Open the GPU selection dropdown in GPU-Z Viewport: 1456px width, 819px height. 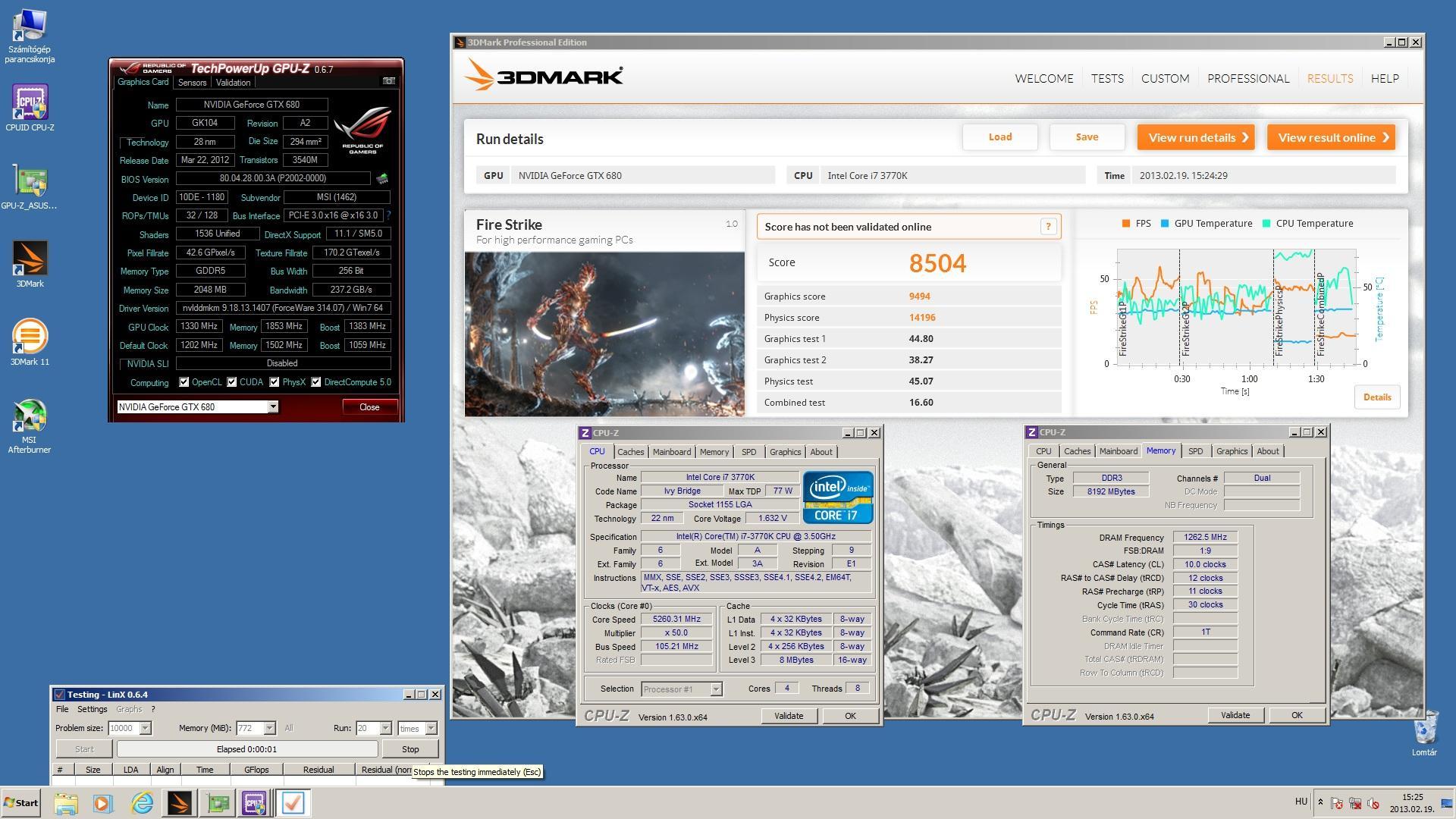(273, 407)
